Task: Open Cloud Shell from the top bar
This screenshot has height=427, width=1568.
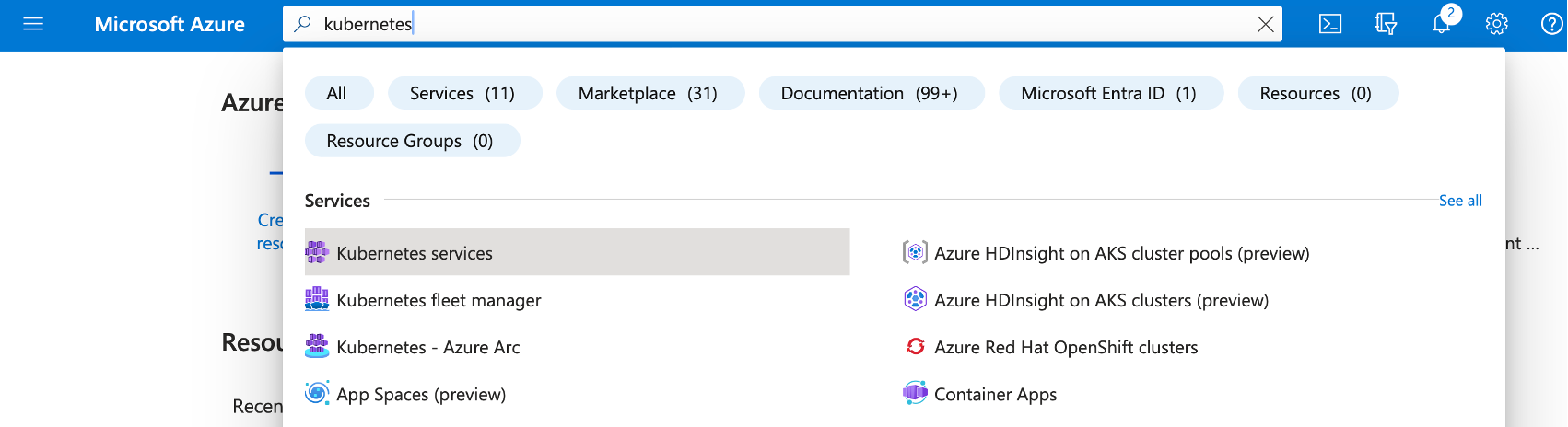Action: coord(1330,24)
